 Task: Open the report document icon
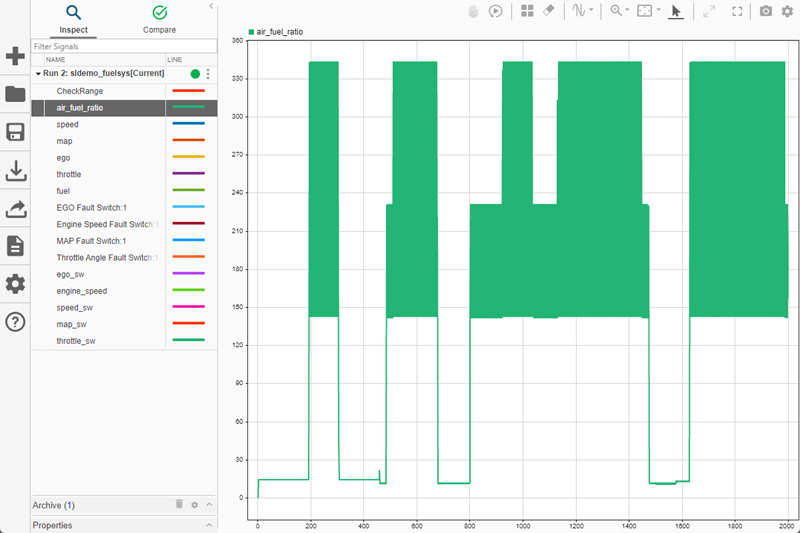(x=15, y=246)
